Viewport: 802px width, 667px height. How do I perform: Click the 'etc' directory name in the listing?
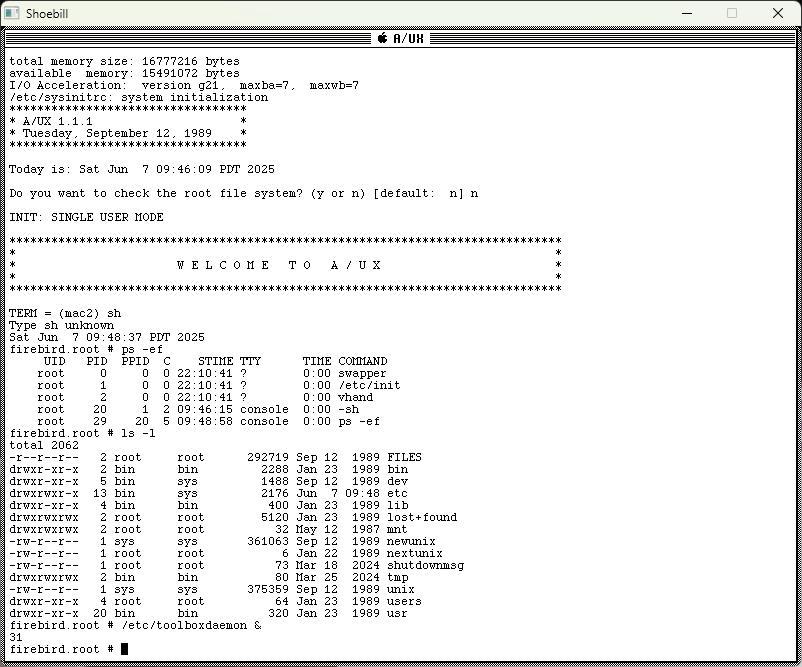click(397, 494)
